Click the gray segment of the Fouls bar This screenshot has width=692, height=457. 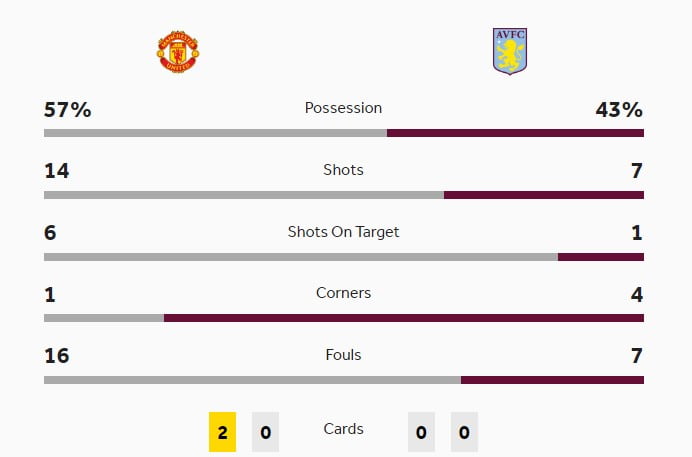pyautogui.click(x=252, y=380)
